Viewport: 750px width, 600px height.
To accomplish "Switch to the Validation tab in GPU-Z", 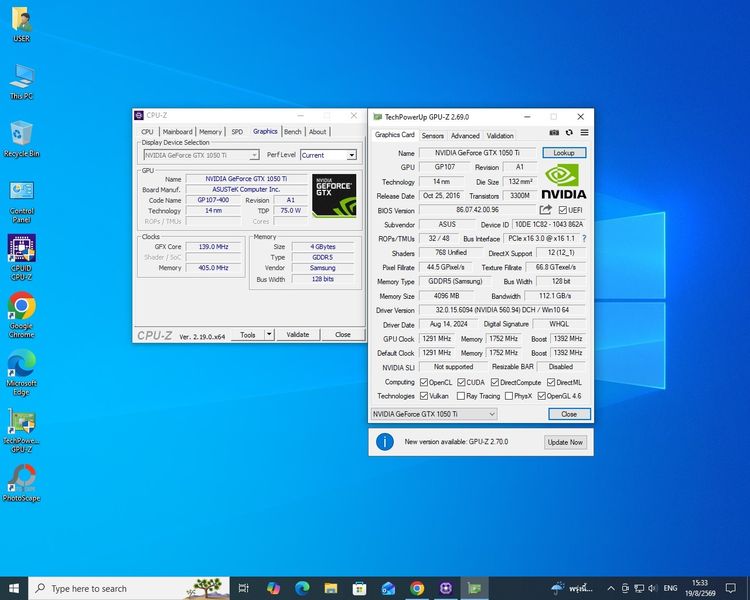I will click(500, 136).
